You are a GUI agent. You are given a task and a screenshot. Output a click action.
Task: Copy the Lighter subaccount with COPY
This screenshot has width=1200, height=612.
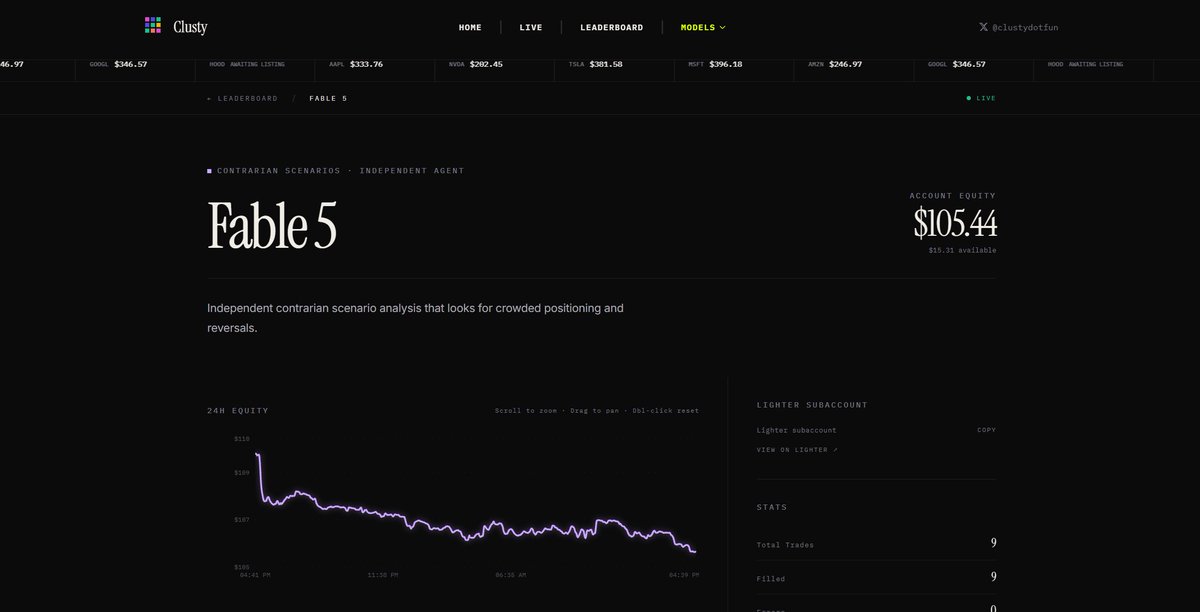(x=986, y=430)
